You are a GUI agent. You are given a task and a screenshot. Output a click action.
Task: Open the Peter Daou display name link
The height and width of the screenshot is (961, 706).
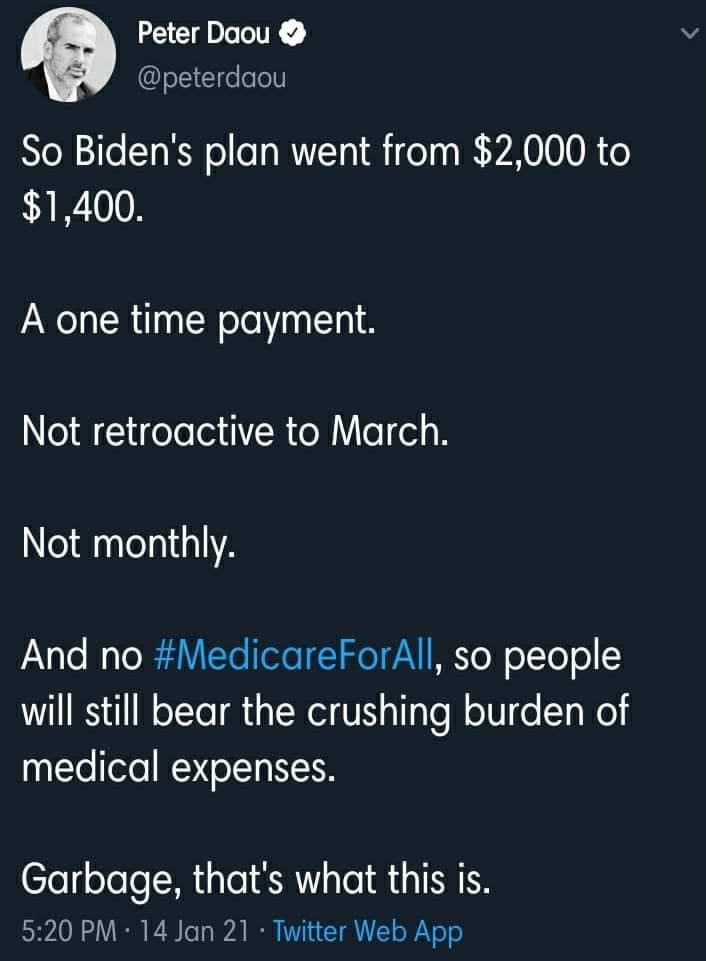(203, 33)
